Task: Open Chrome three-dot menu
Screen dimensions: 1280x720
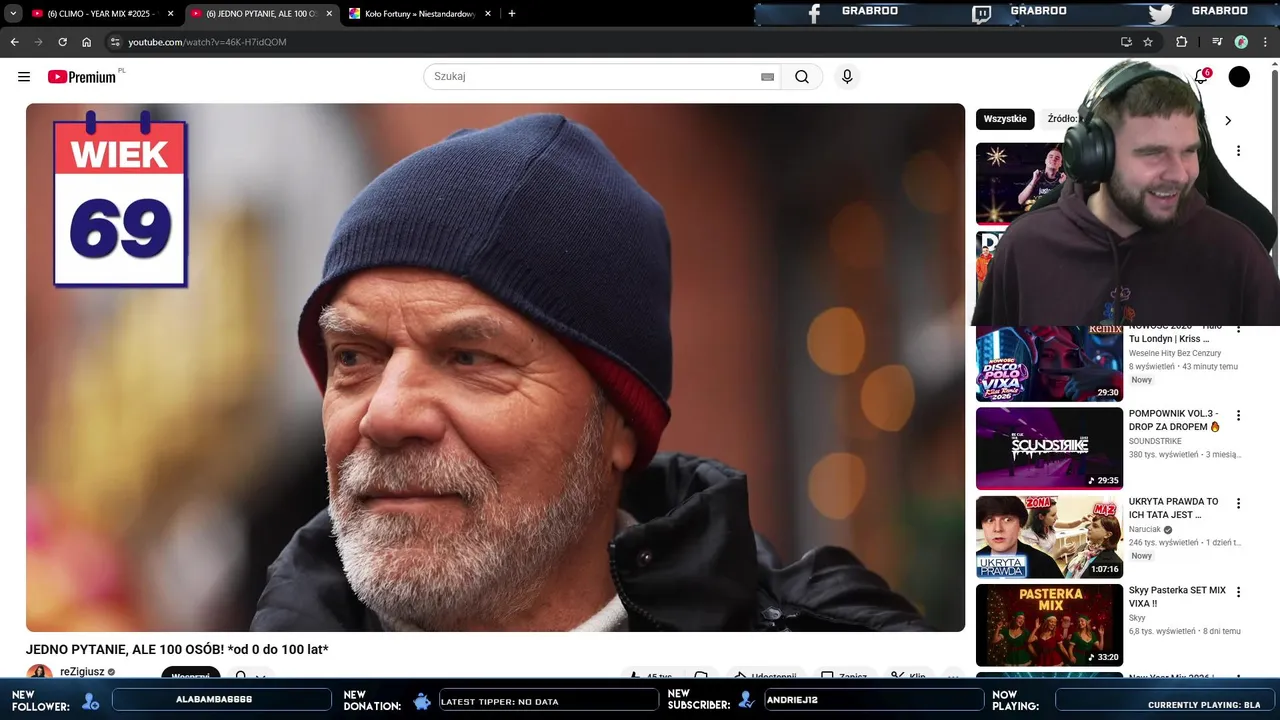Action: 1265,42
